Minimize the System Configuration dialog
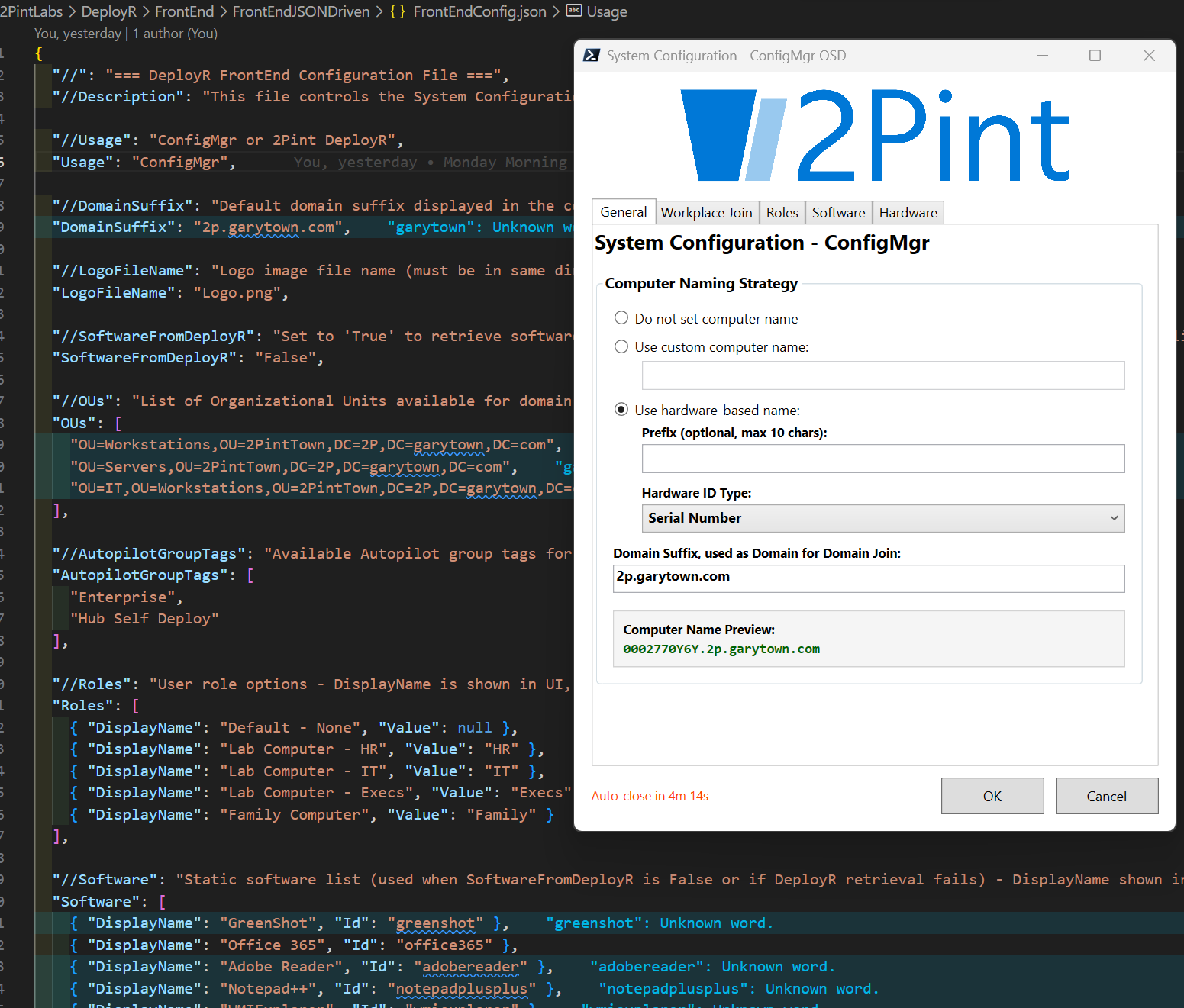 click(1042, 56)
